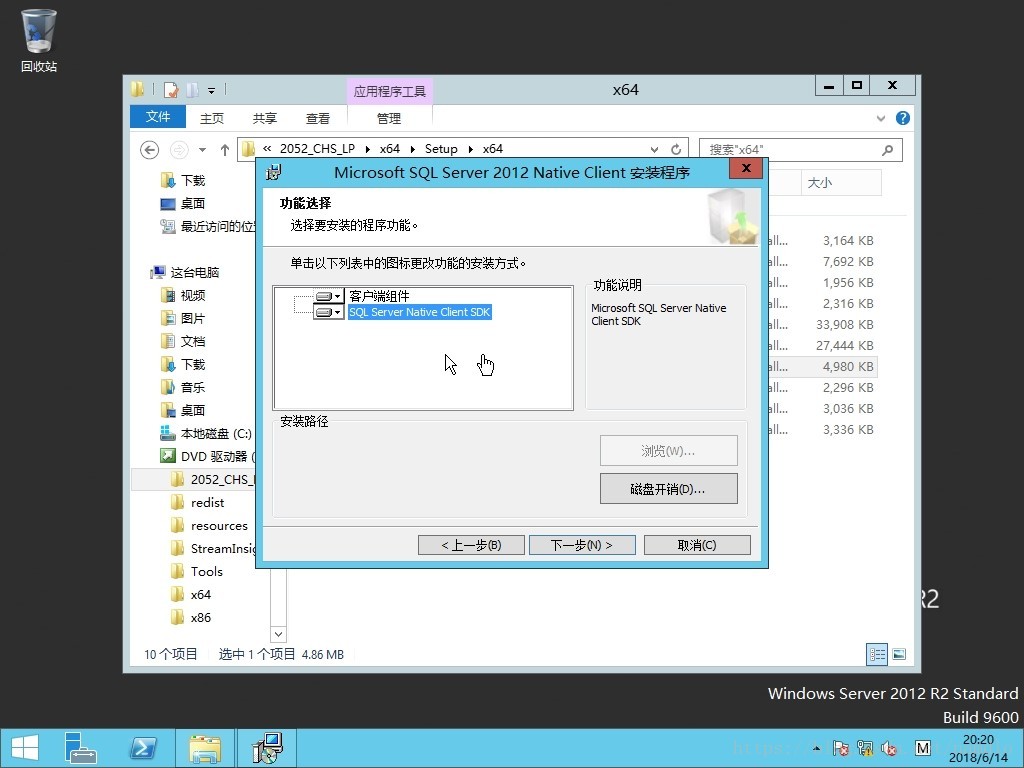1024x768 pixels.
Task: Switch to the installer taskbar icon
Action: coord(267,748)
